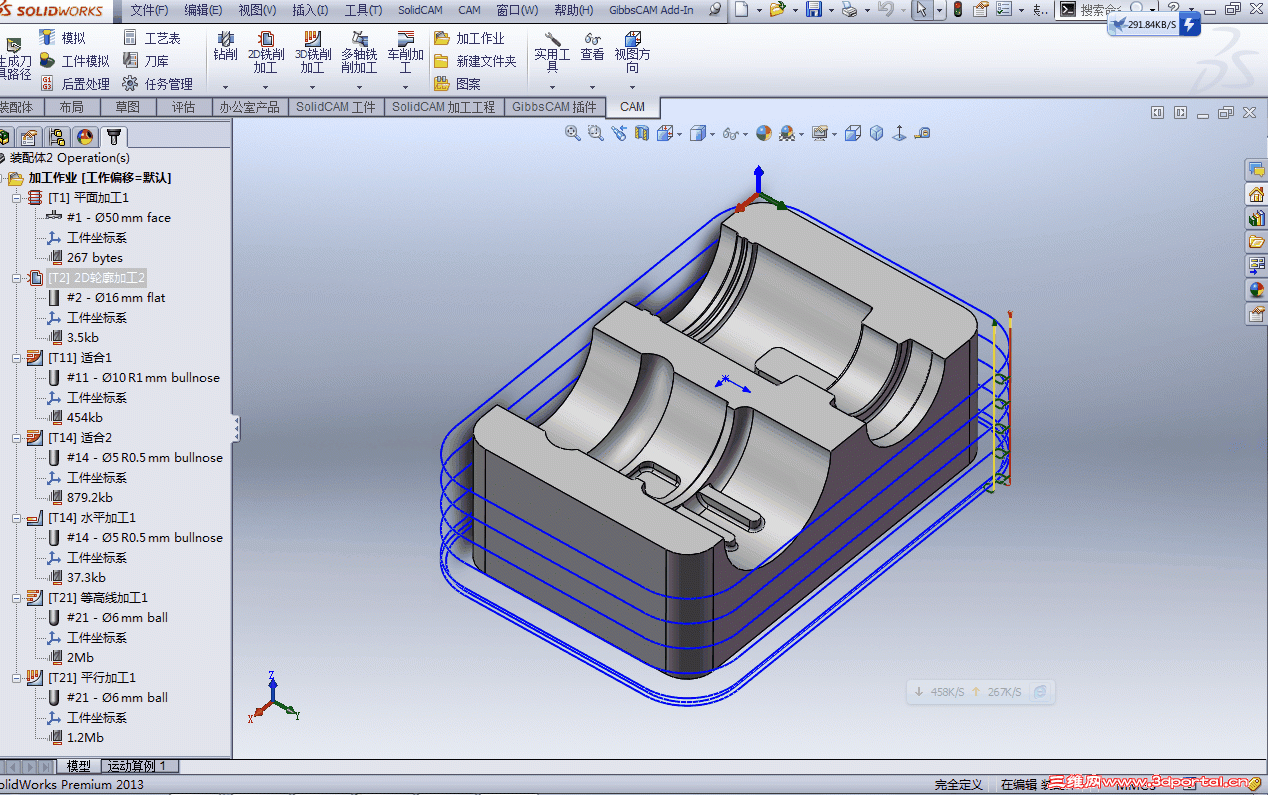Click the Rebuild traffic light icon
Viewport: 1268px width, 795px height.
click(958, 10)
